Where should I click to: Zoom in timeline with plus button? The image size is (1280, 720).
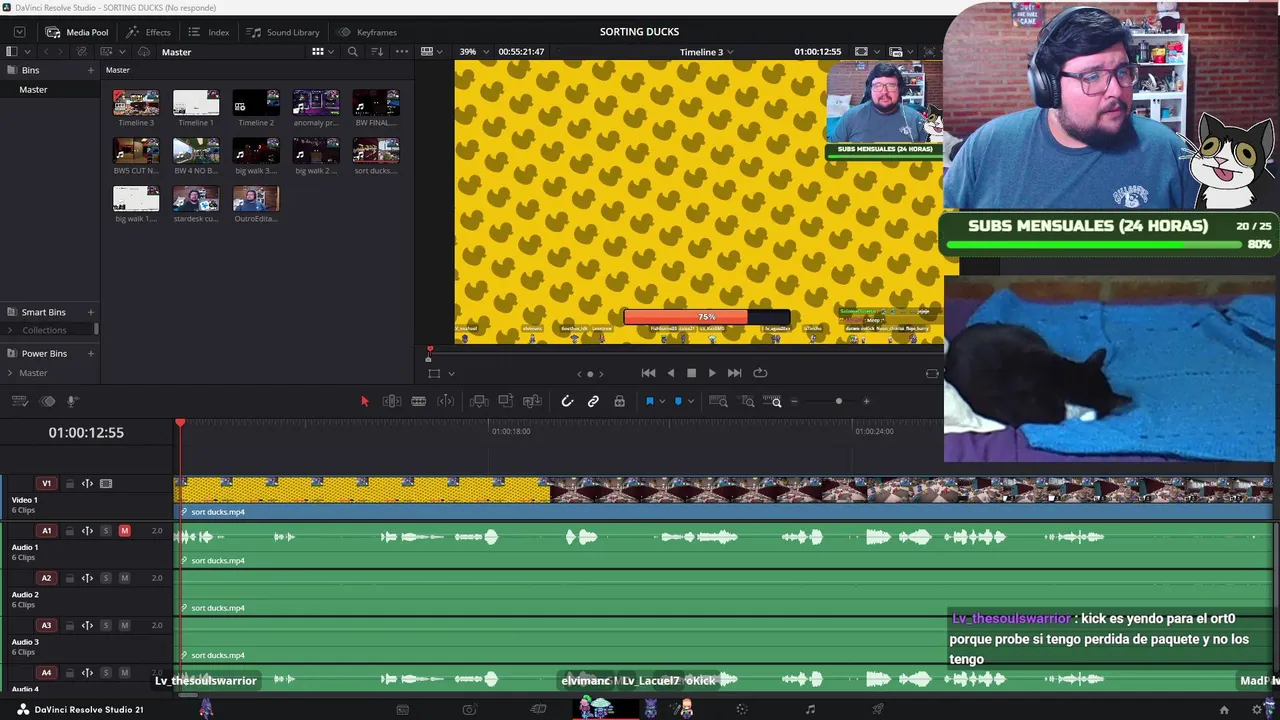(x=866, y=401)
